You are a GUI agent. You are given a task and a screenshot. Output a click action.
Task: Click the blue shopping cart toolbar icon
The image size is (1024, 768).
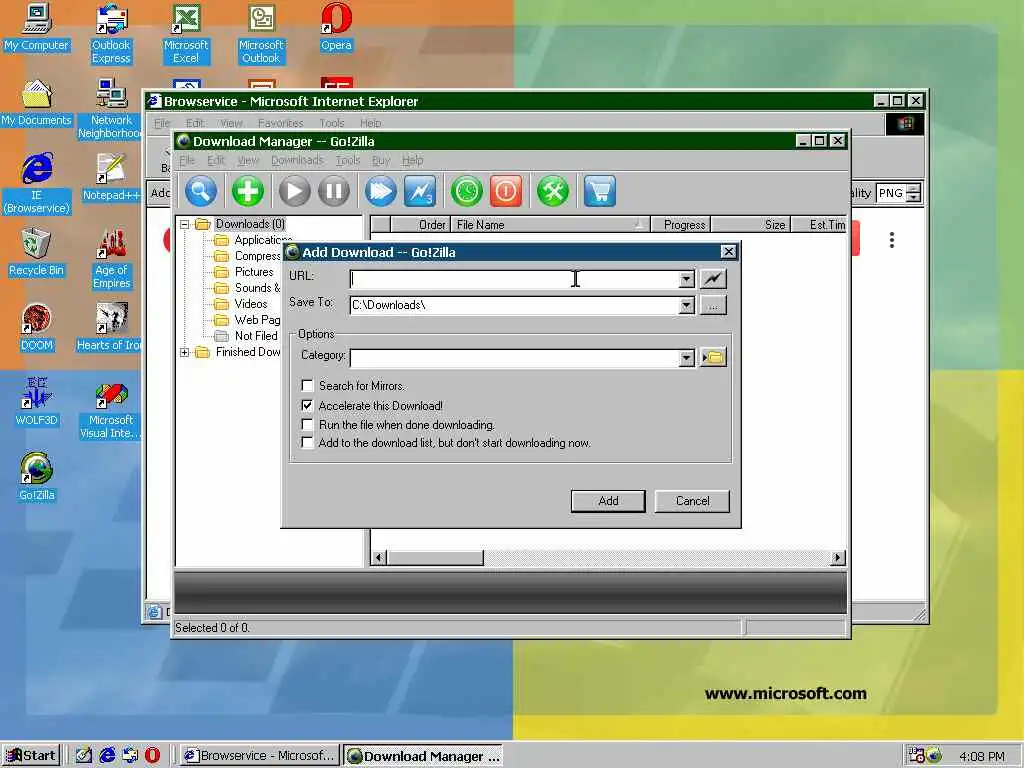(600, 191)
